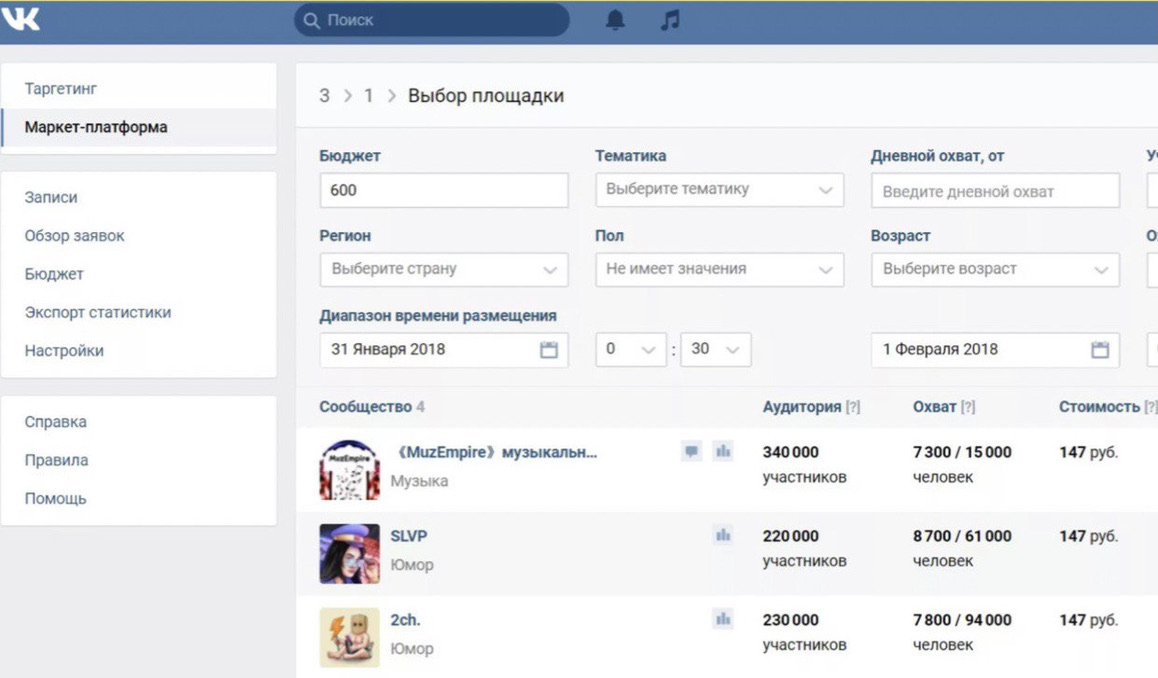Open the Пол dropdown

click(719, 270)
